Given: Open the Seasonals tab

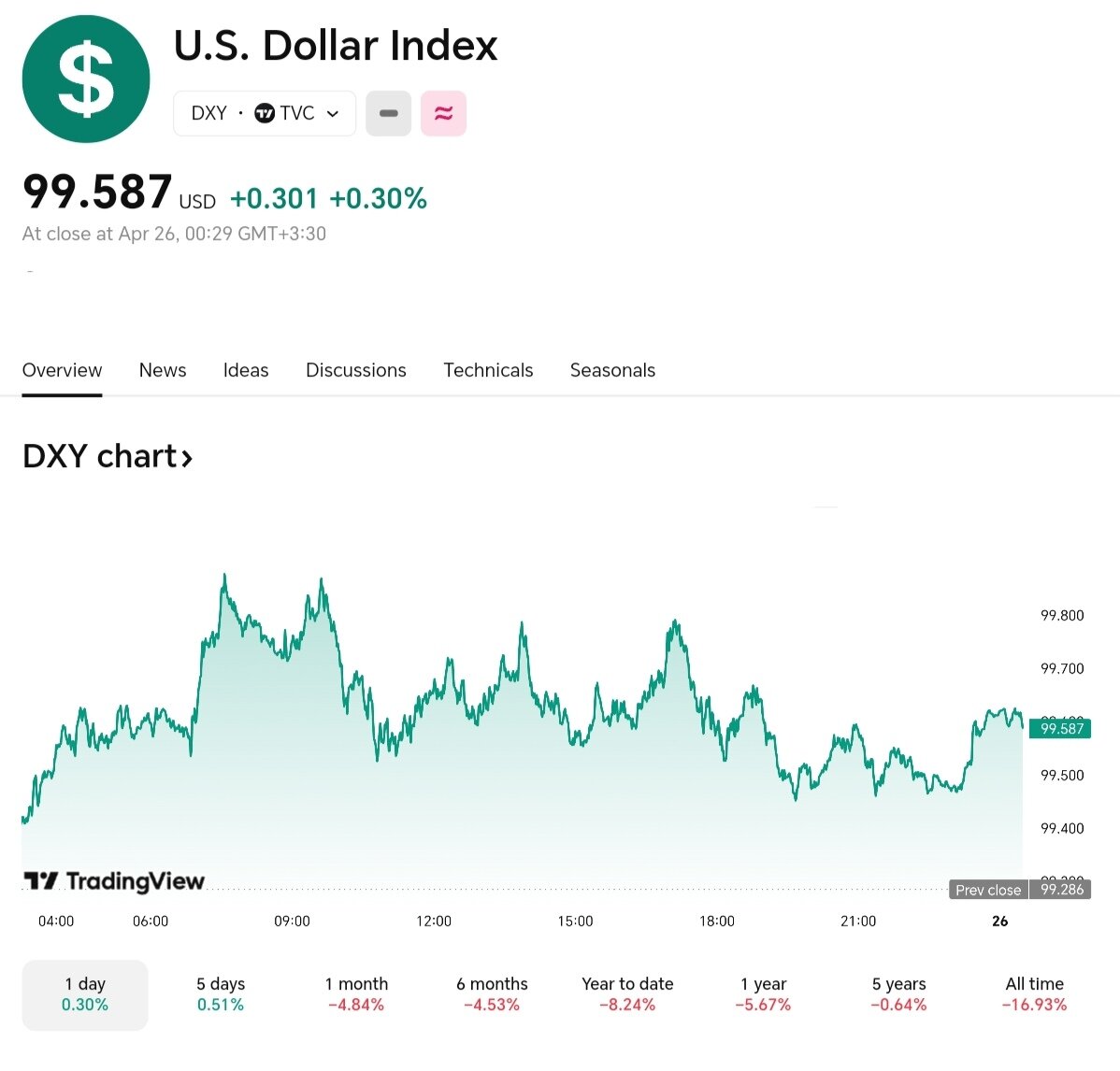Looking at the screenshot, I should [x=612, y=371].
